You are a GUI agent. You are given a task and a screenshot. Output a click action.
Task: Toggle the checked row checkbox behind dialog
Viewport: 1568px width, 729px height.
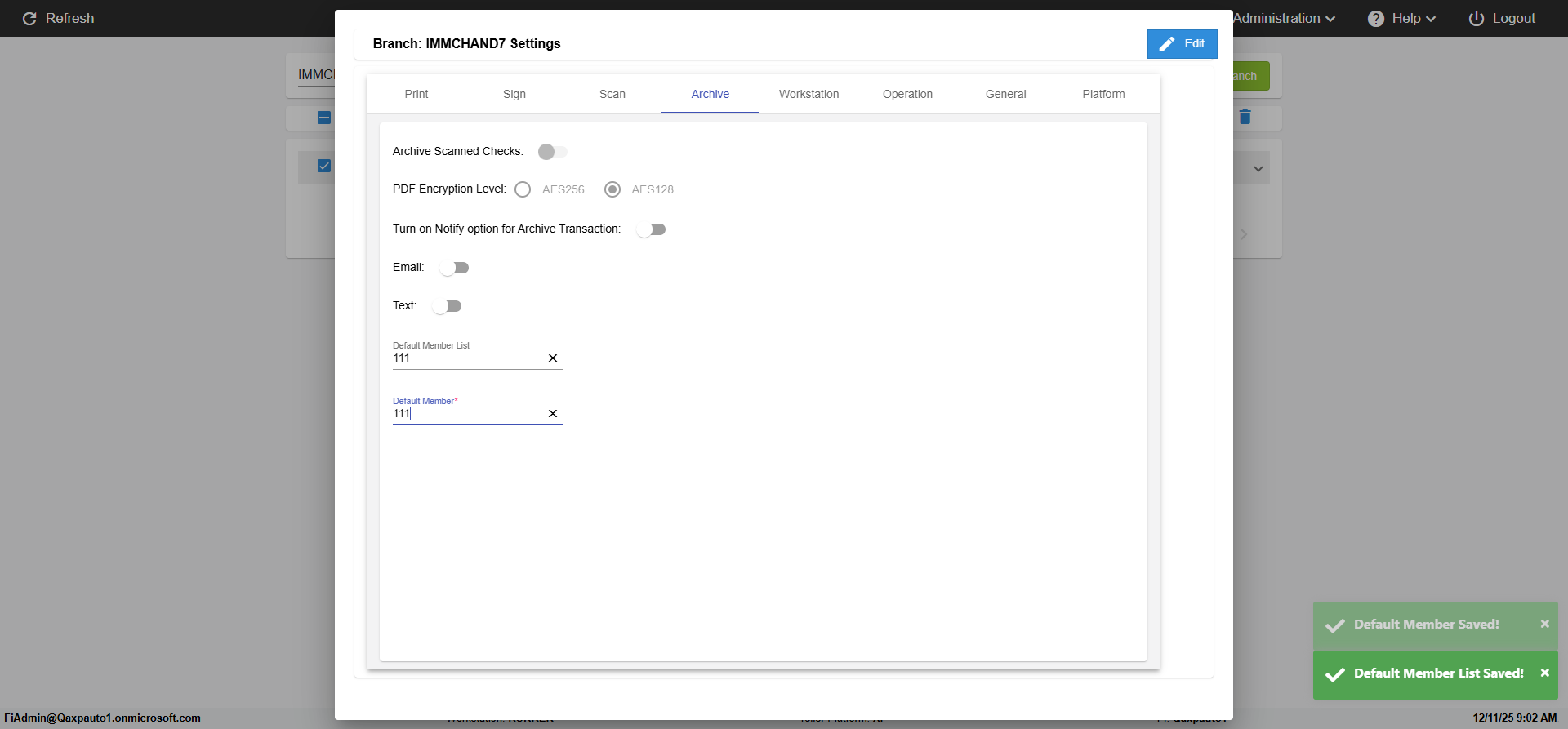324,166
